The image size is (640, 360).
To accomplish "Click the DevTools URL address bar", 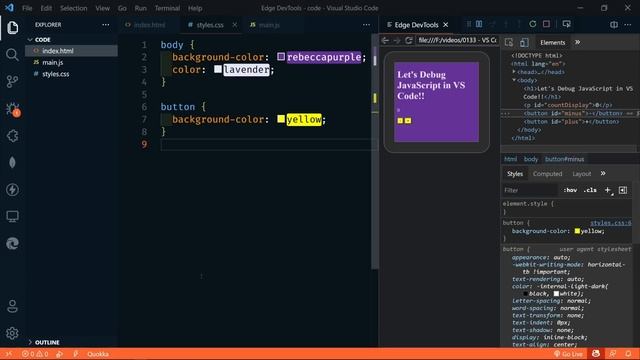I will click(x=457, y=40).
